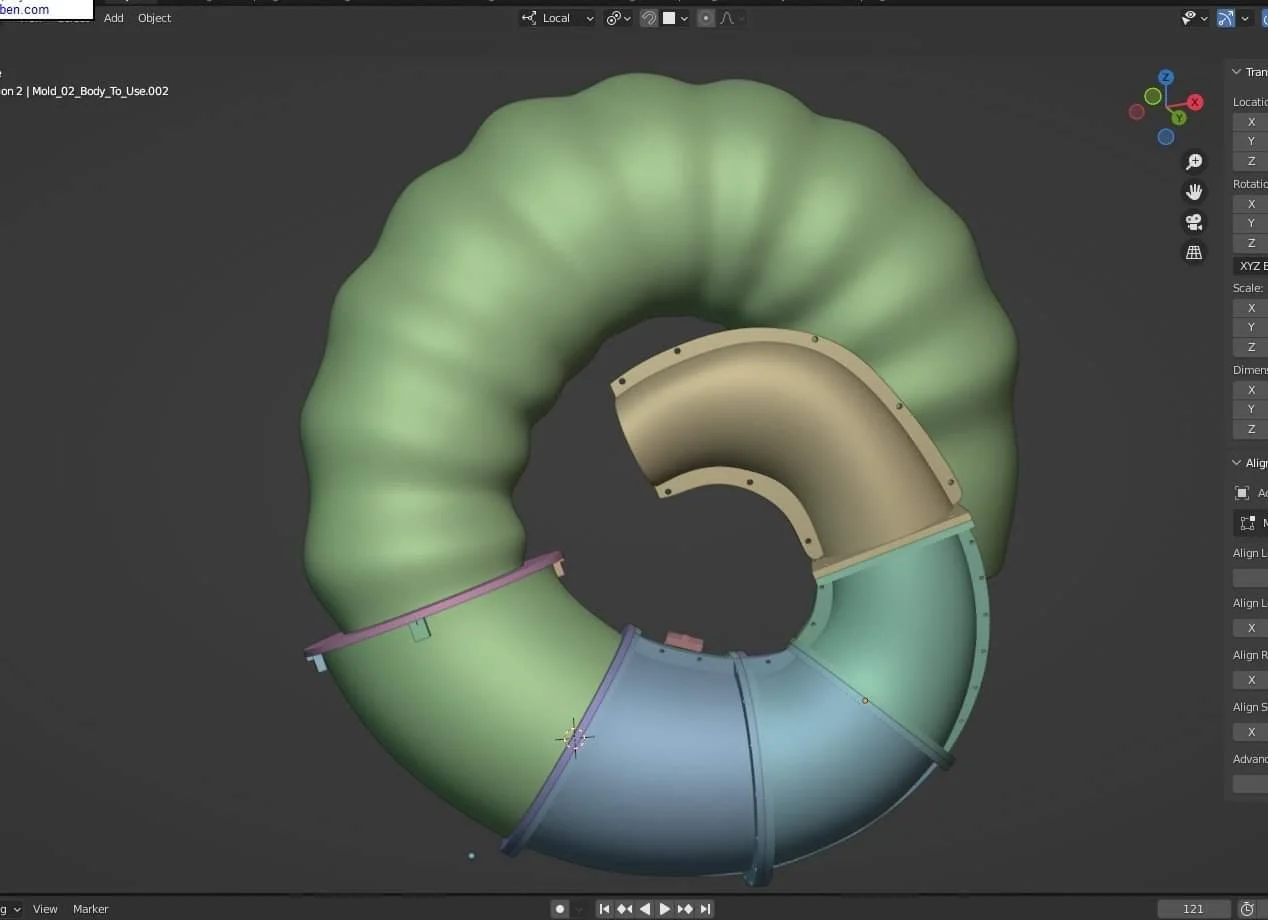The height and width of the screenshot is (920, 1268).
Task: Toggle the show gizmo button
Action: tap(1226, 18)
